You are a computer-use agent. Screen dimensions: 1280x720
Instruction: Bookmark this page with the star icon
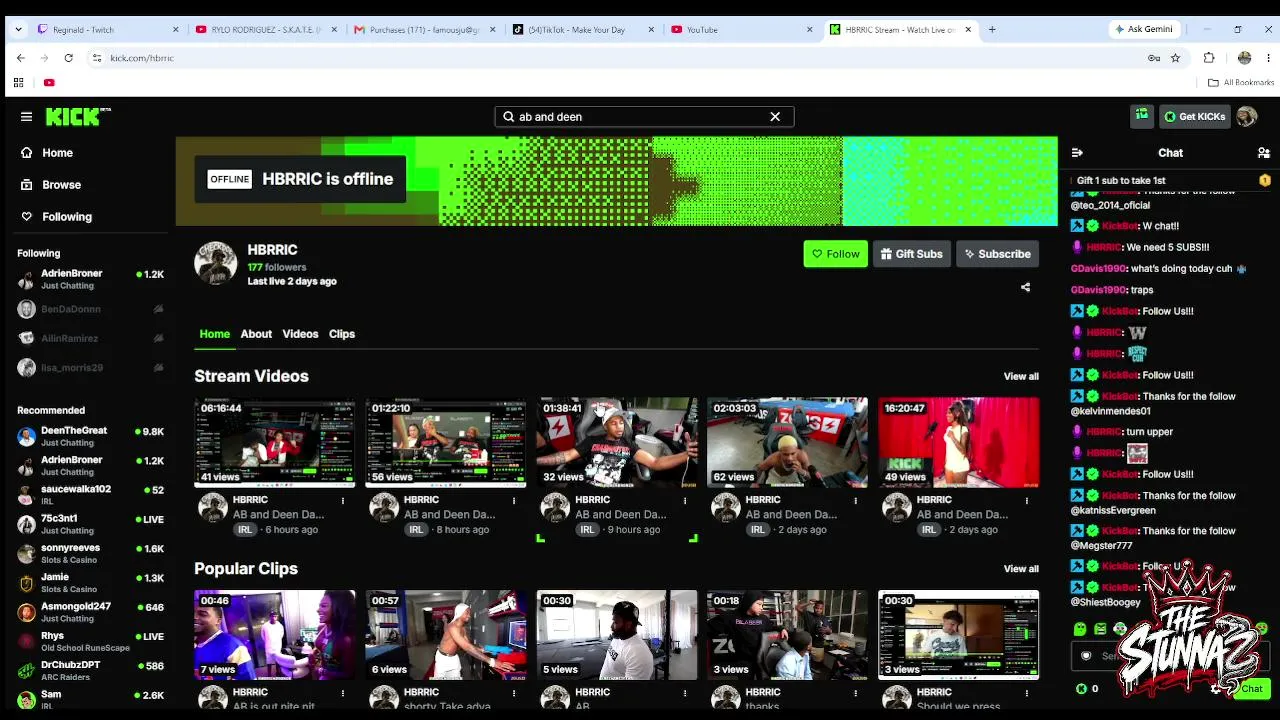(1175, 58)
